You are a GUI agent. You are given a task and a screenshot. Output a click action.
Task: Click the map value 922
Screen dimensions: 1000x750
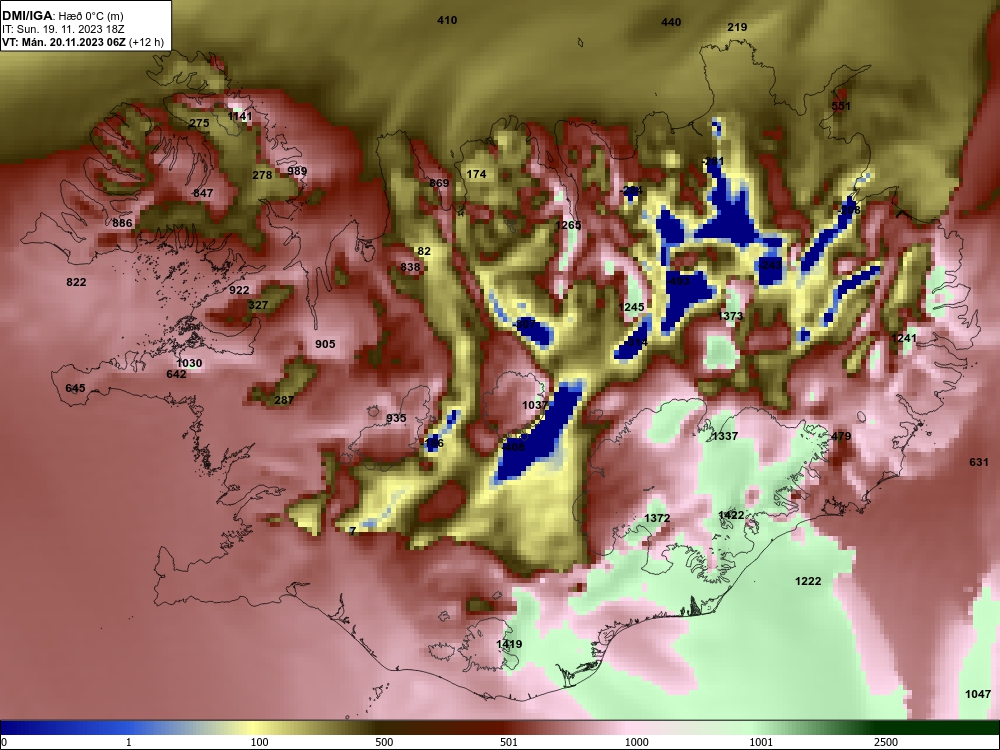click(x=239, y=290)
